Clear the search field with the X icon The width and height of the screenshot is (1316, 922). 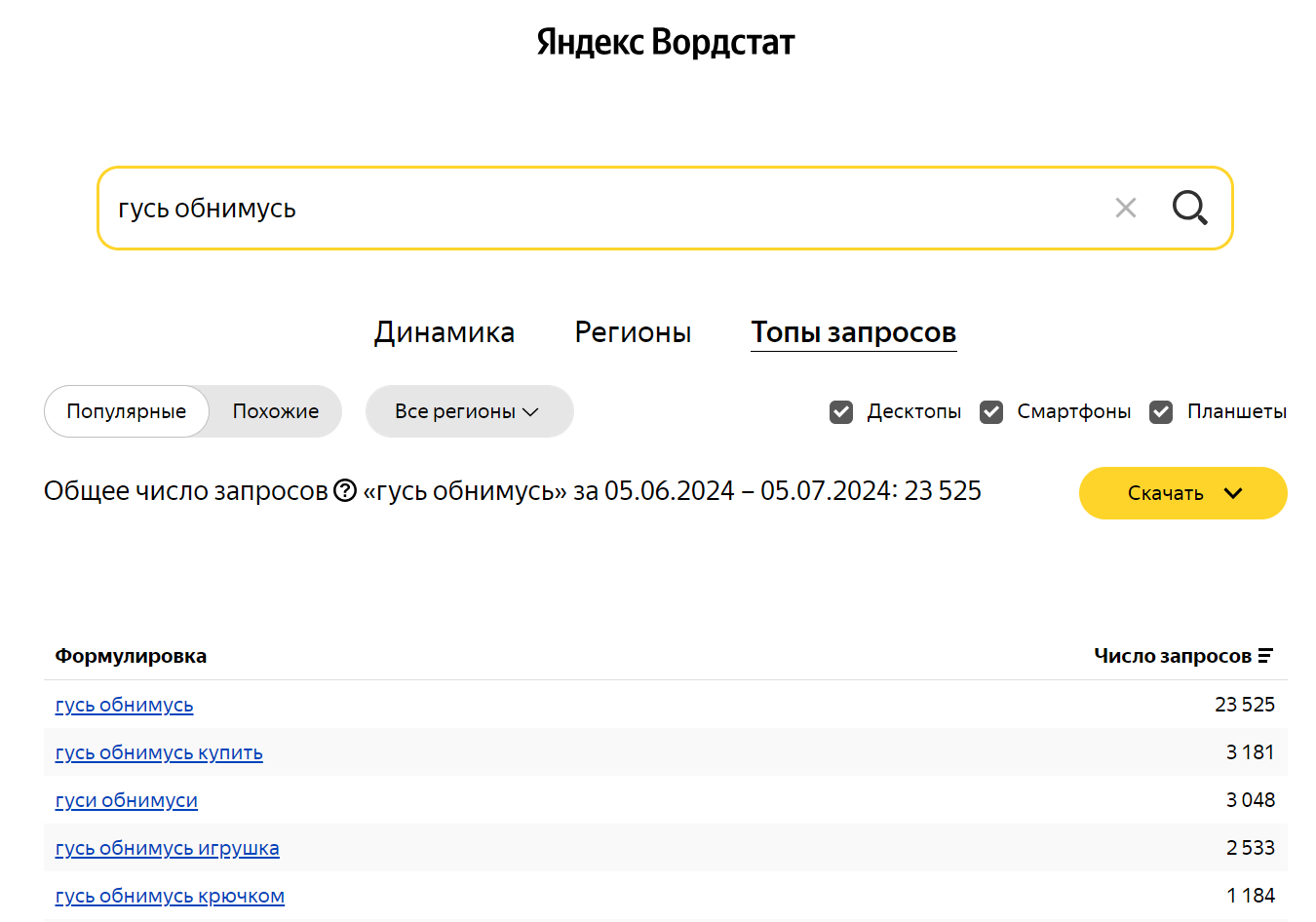pos(1126,208)
